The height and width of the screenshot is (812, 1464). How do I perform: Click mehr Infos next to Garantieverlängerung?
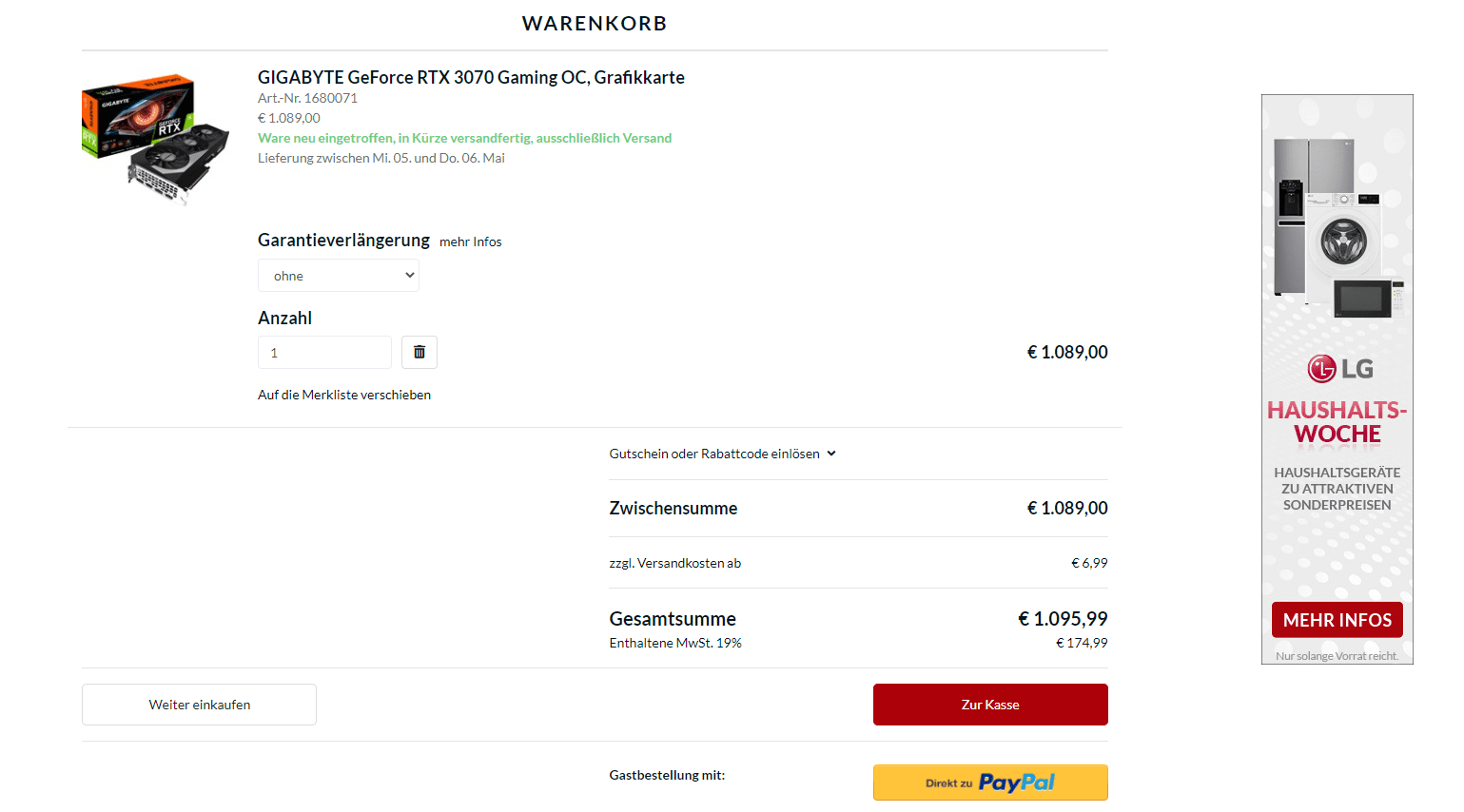click(470, 242)
